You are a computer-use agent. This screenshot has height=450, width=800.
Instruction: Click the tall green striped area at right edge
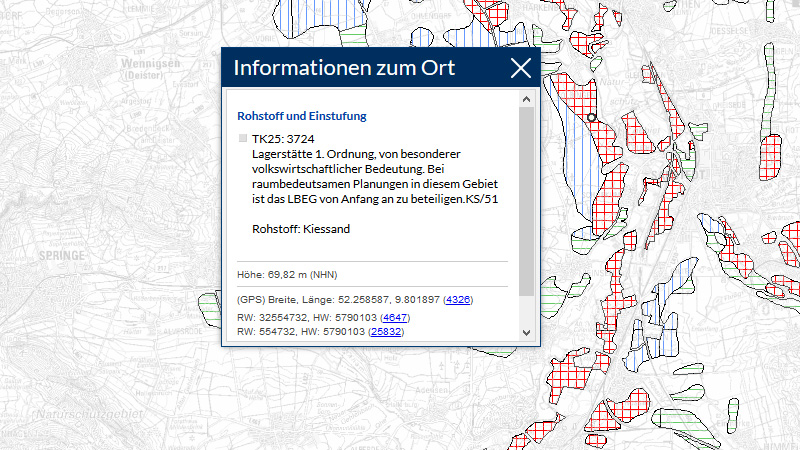click(x=772, y=75)
